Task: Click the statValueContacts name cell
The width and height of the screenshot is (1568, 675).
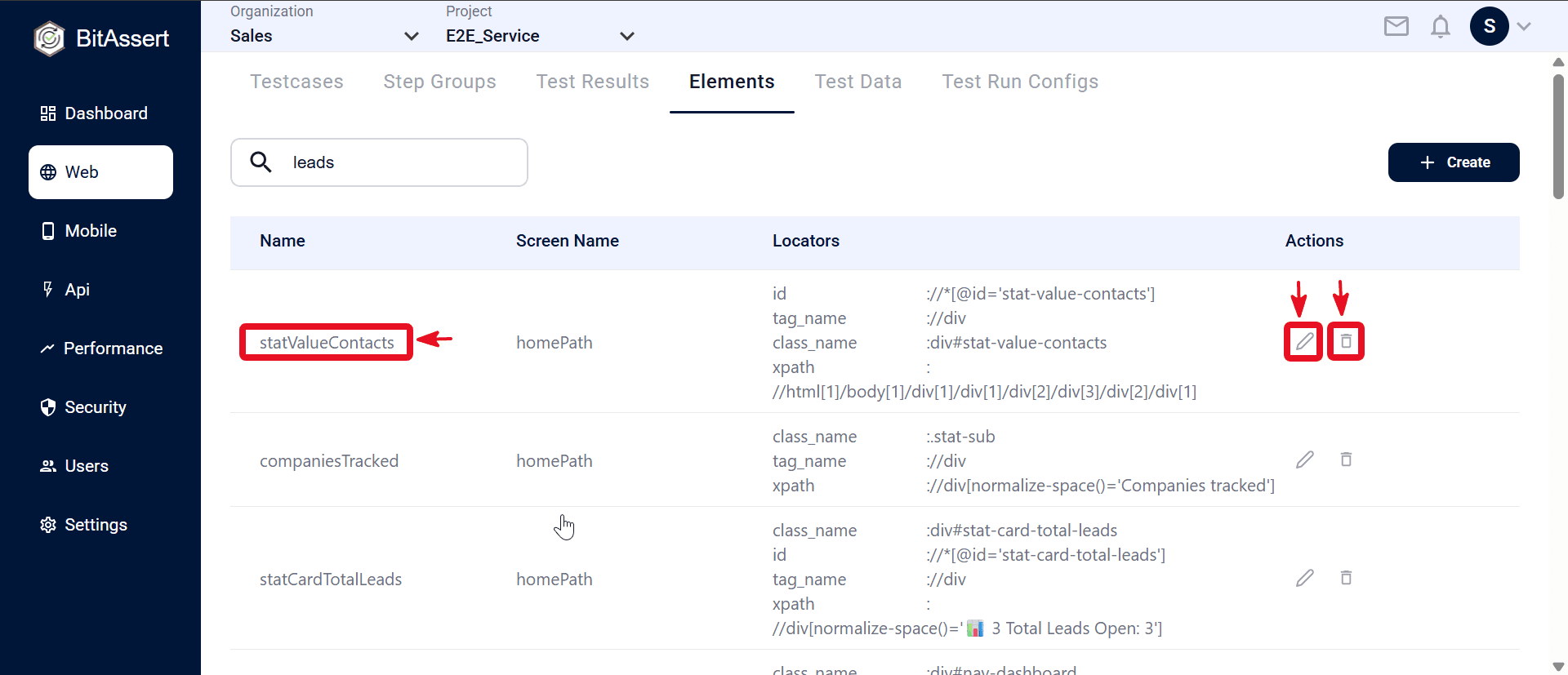Action: click(x=327, y=343)
